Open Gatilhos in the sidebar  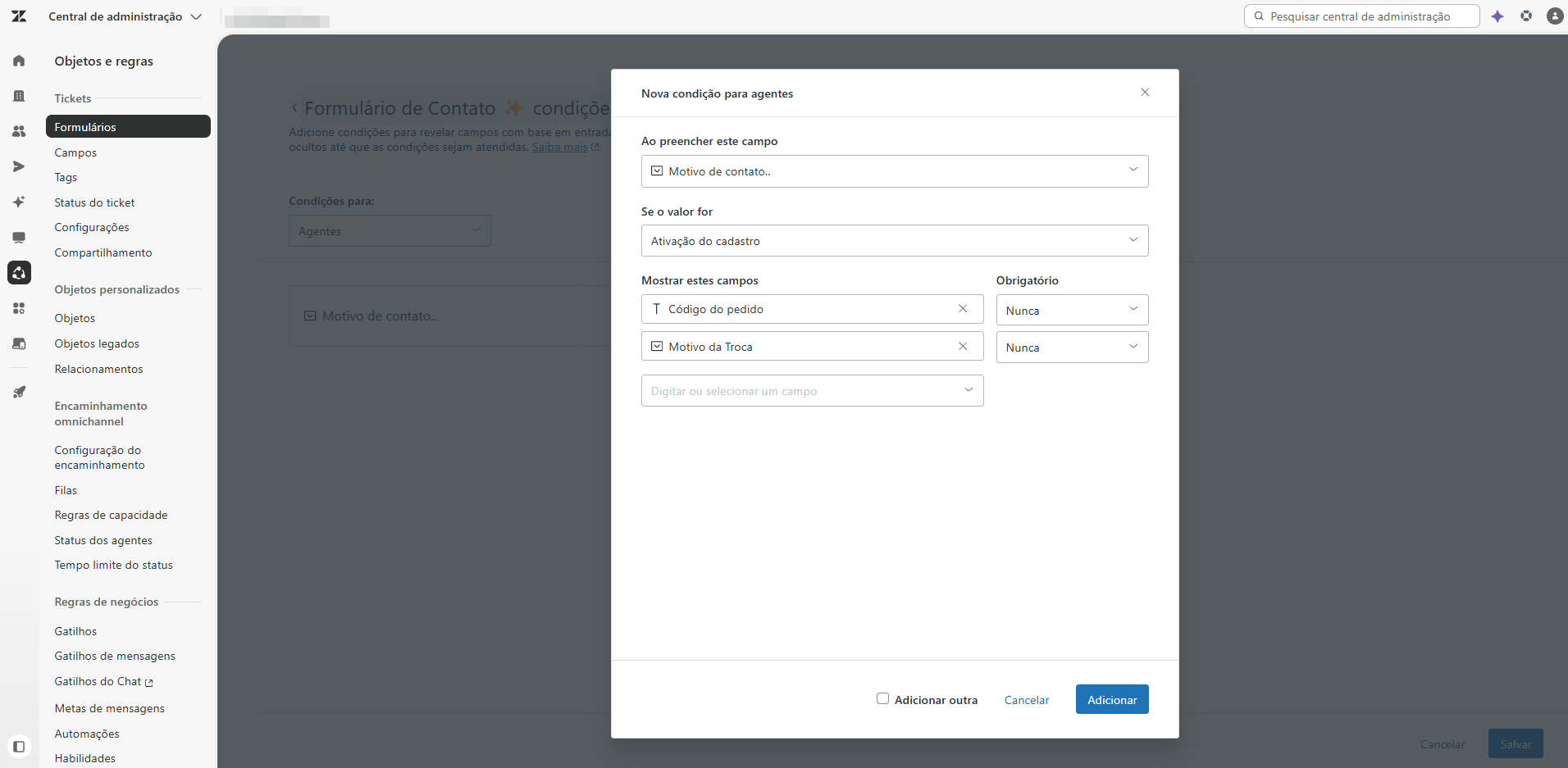[x=75, y=631]
